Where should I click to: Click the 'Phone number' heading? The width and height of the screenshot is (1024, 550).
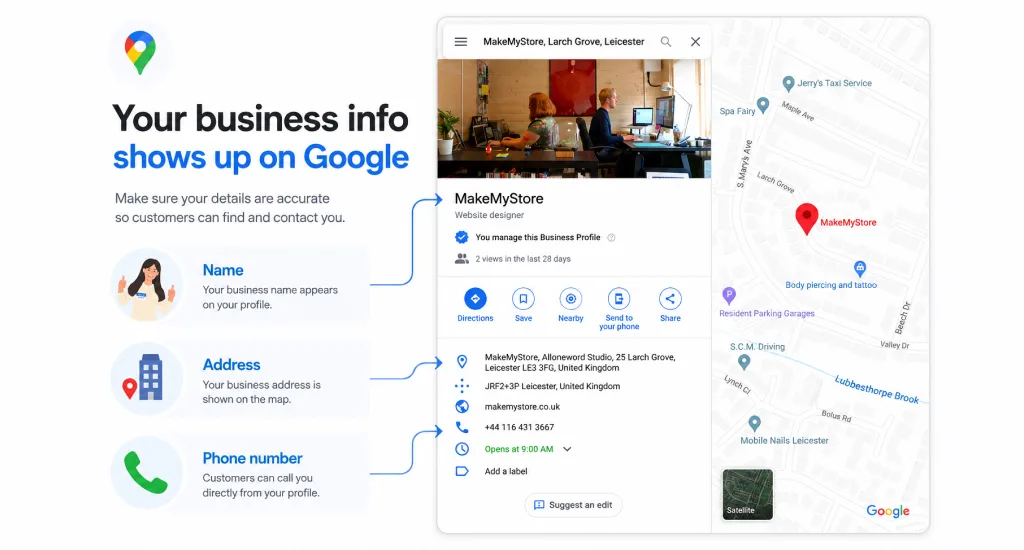[x=252, y=459]
